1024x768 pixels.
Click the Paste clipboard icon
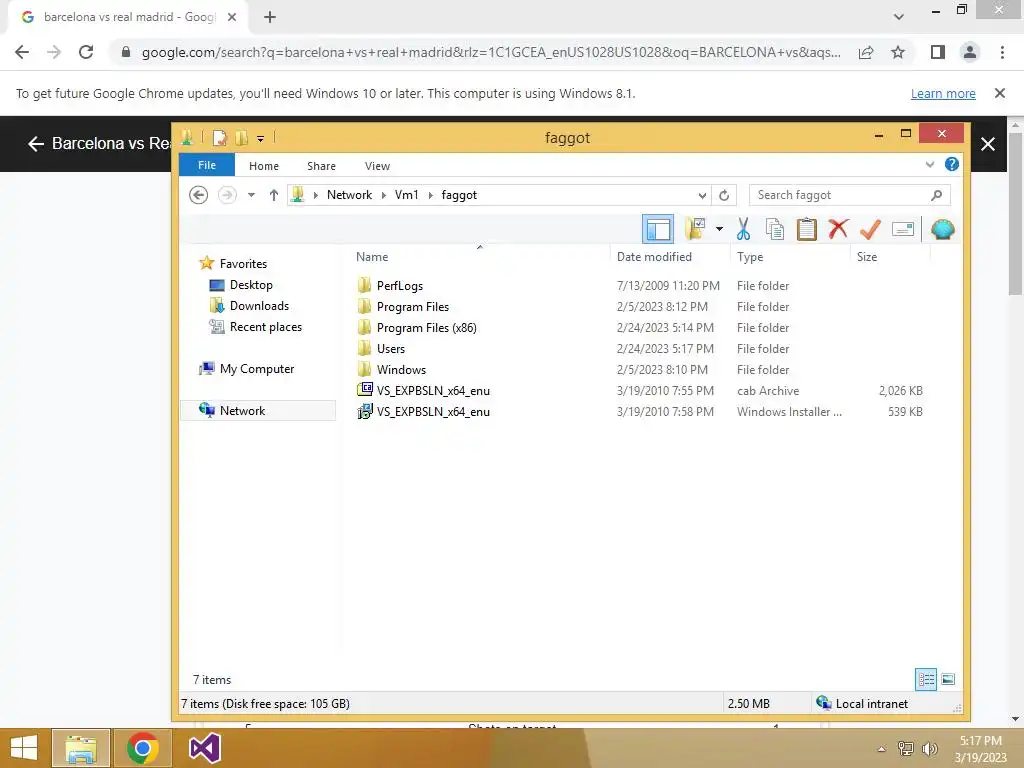point(807,229)
